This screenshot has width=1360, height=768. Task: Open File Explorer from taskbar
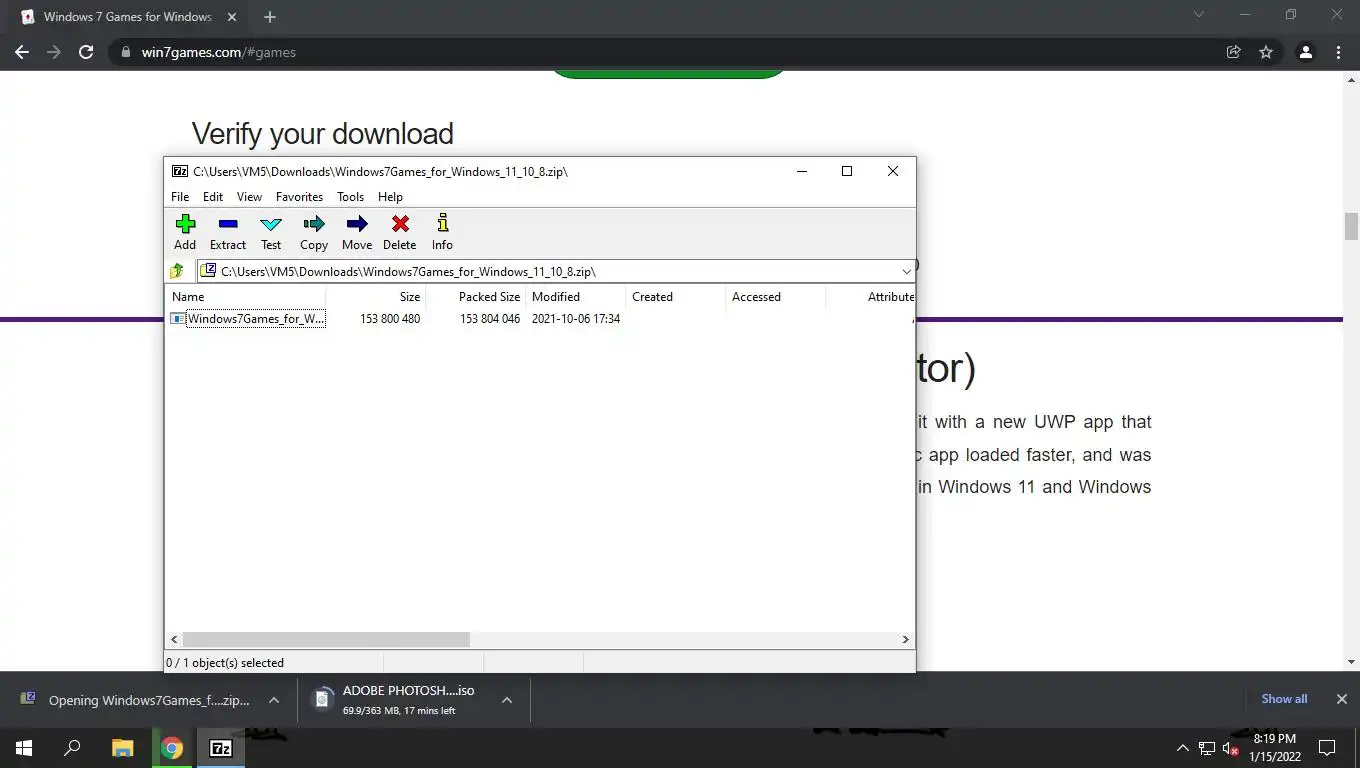coord(122,748)
